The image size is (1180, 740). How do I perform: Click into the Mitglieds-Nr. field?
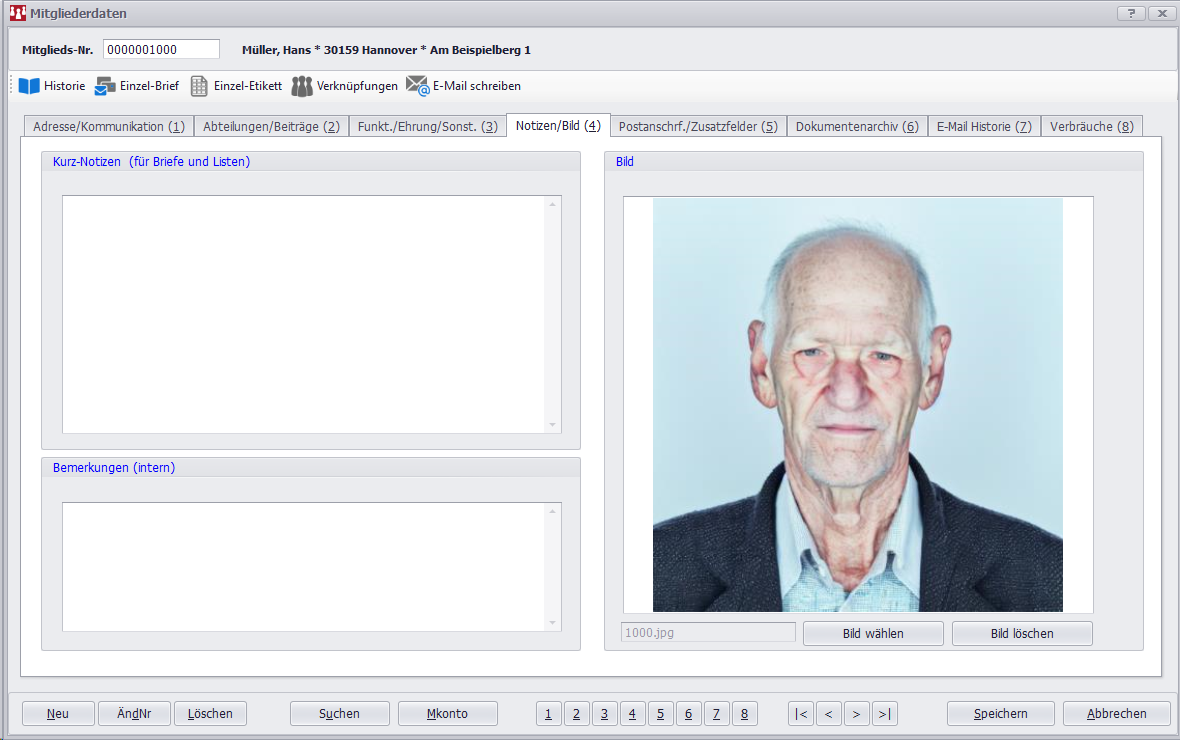(x=161, y=50)
